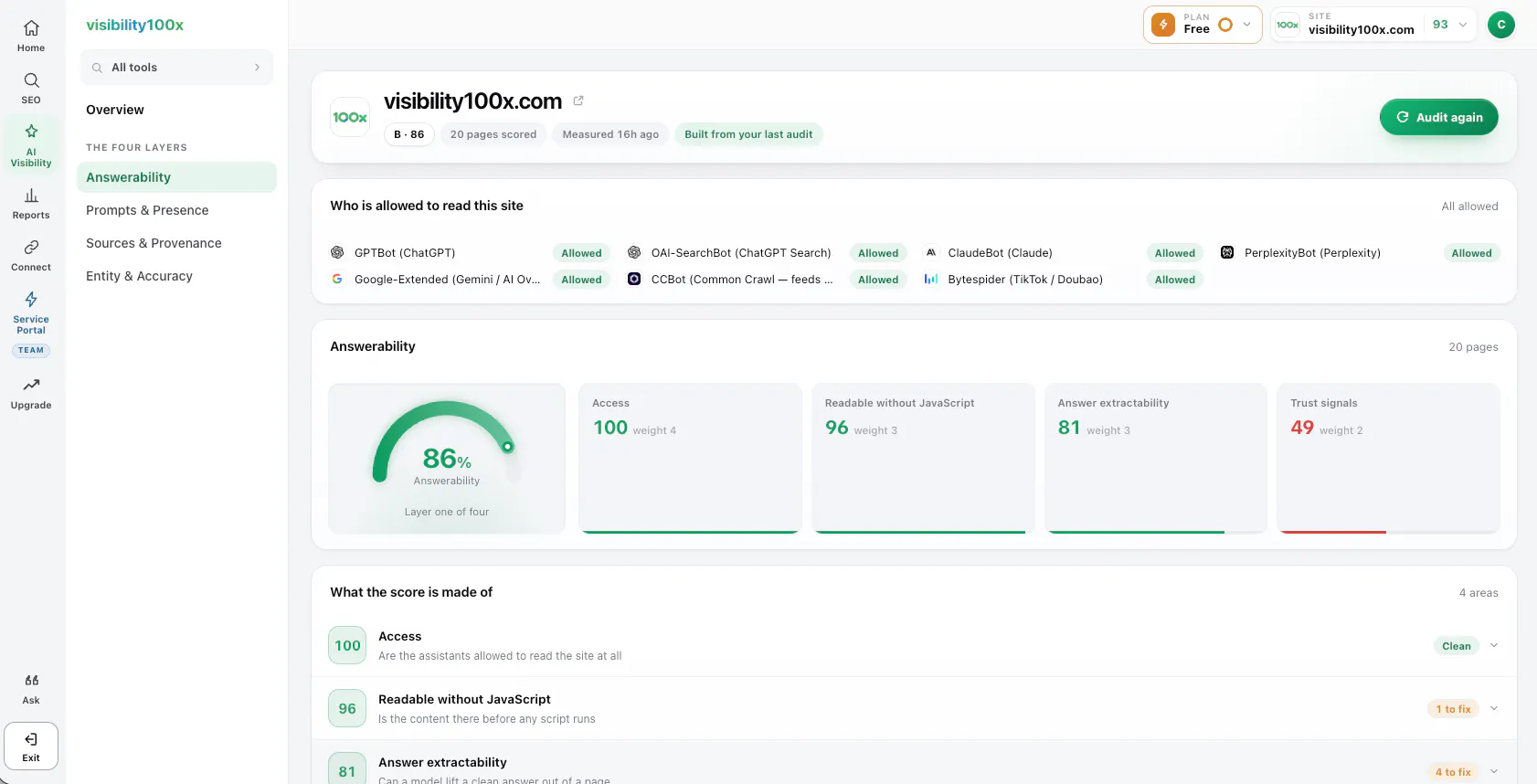Expand the Access score row
The image size is (1537, 784).
(914, 645)
